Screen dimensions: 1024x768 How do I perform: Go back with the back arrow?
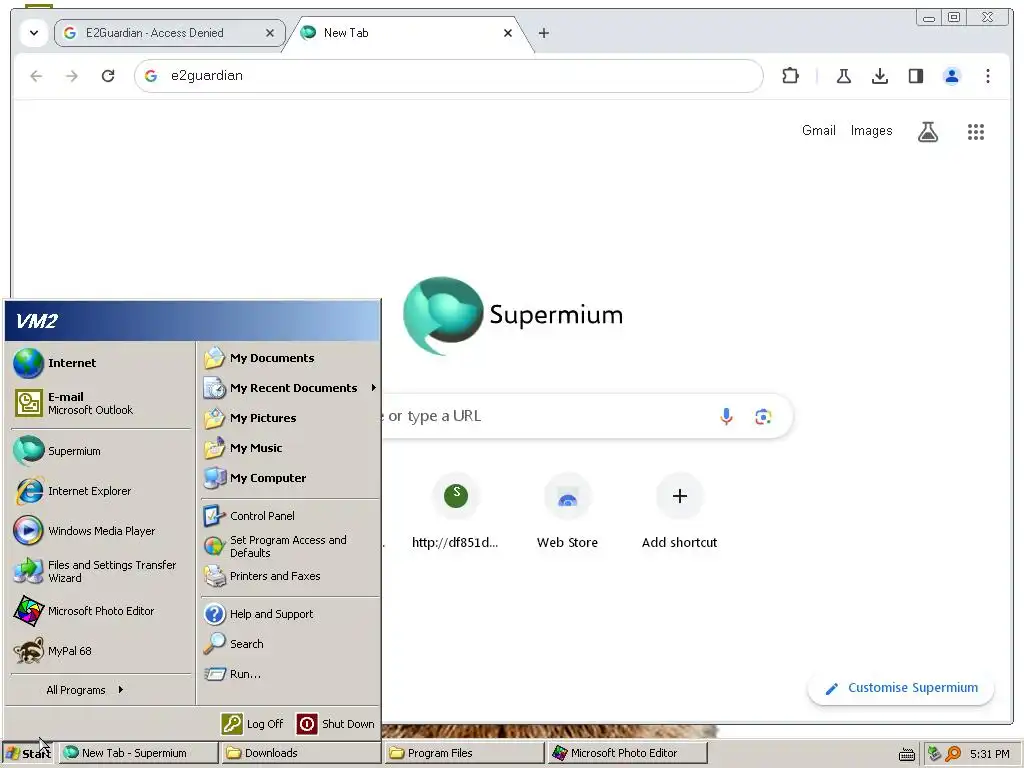[36, 76]
